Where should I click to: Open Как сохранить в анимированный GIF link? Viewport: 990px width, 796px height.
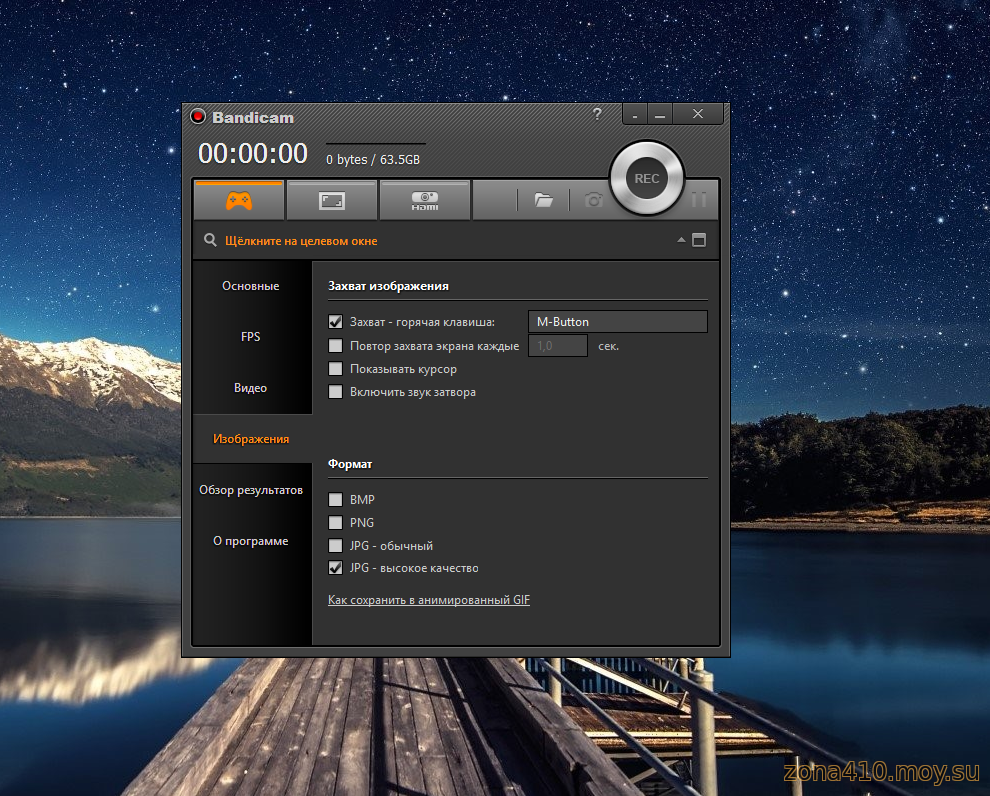[429, 600]
